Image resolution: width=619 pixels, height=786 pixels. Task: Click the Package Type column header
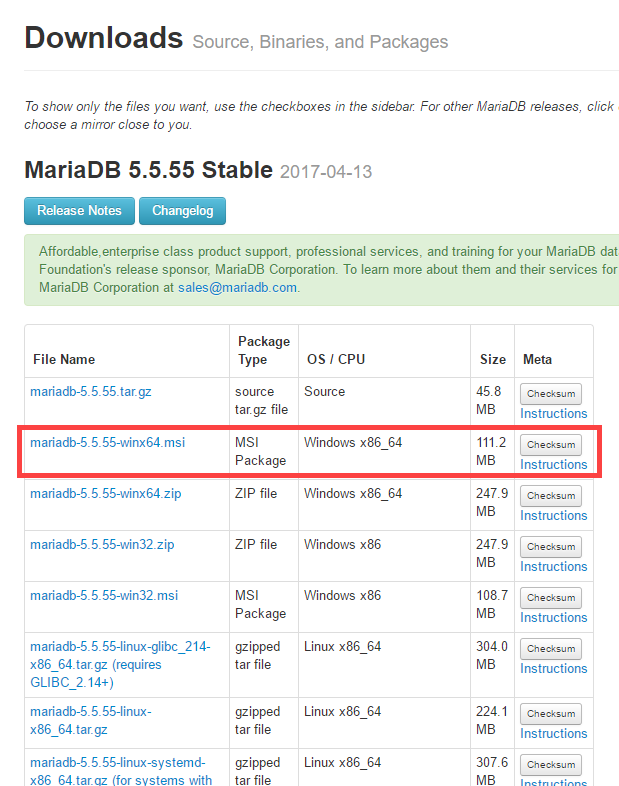[264, 350]
